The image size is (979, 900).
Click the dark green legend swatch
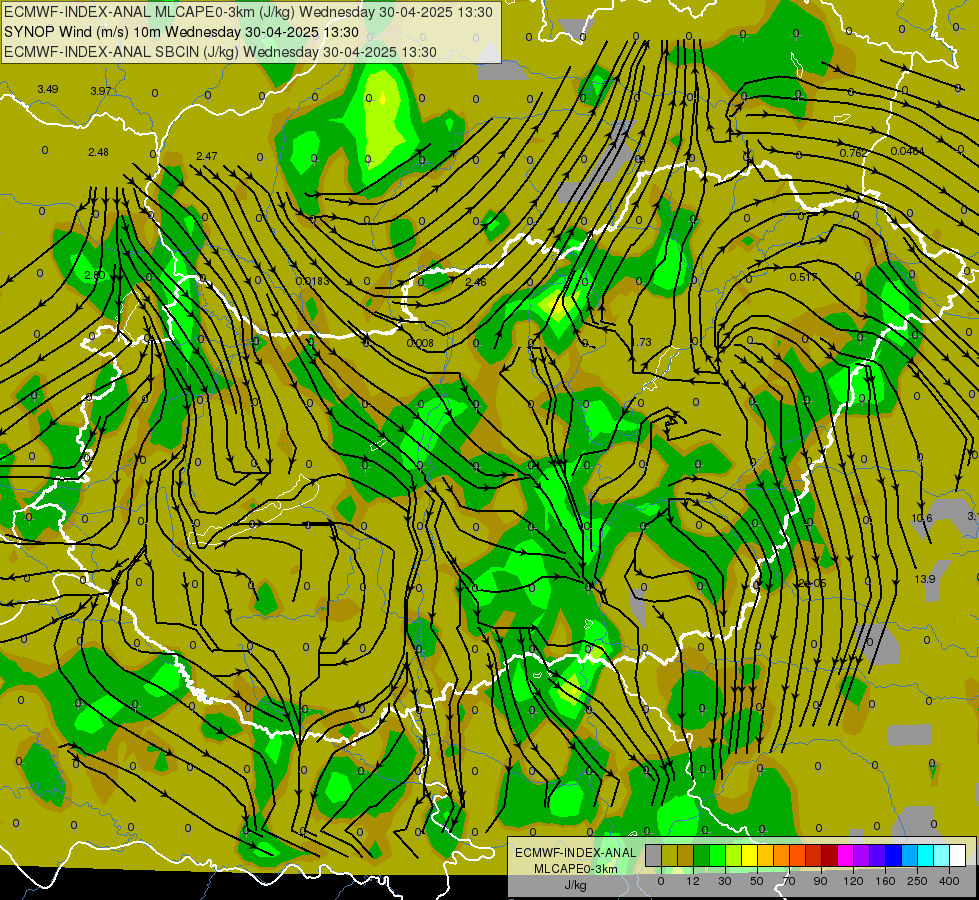701,855
